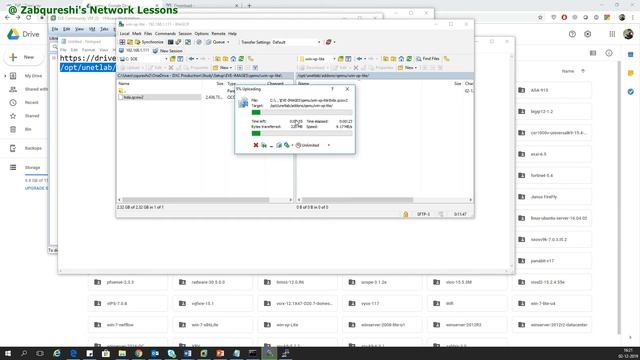Open Bin in Drive sidebar
This screenshot has width=640, height=360.
pyautogui.click(x=28, y=129)
